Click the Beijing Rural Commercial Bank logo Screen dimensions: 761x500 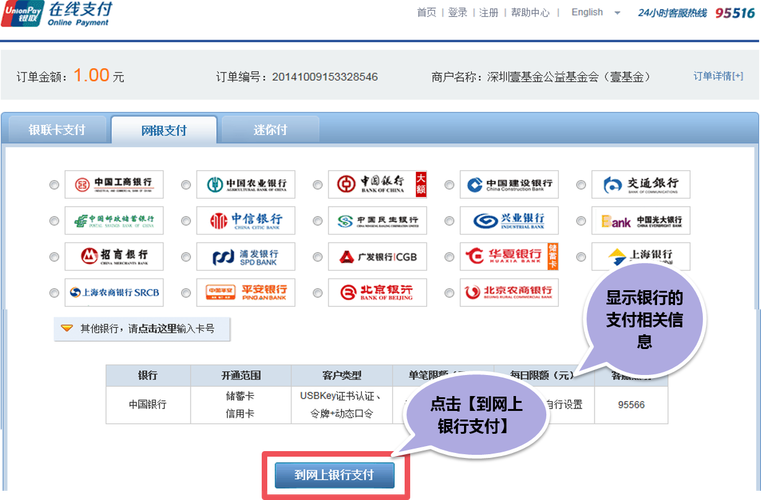pyautogui.click(x=509, y=292)
